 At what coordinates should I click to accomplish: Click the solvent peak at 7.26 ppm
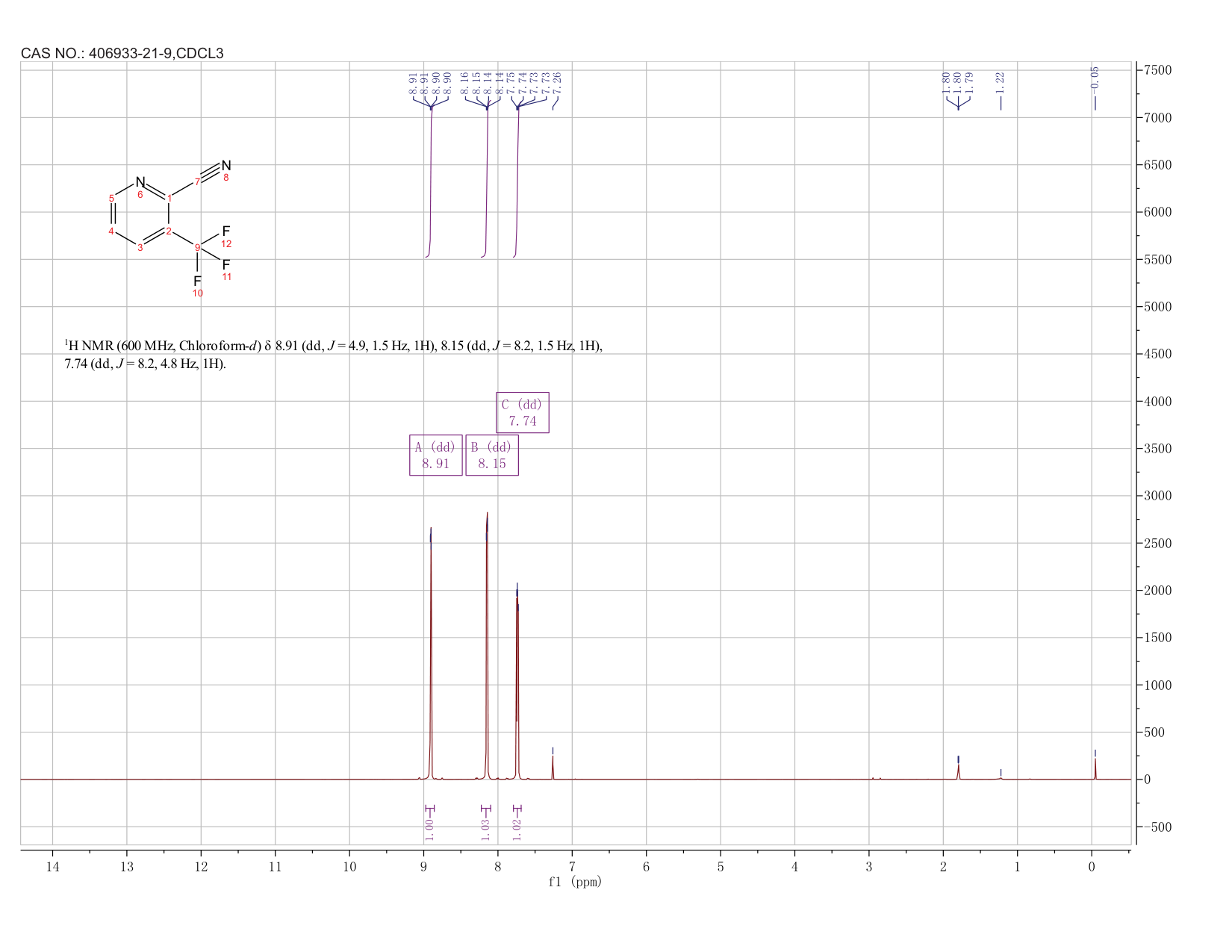(x=553, y=767)
